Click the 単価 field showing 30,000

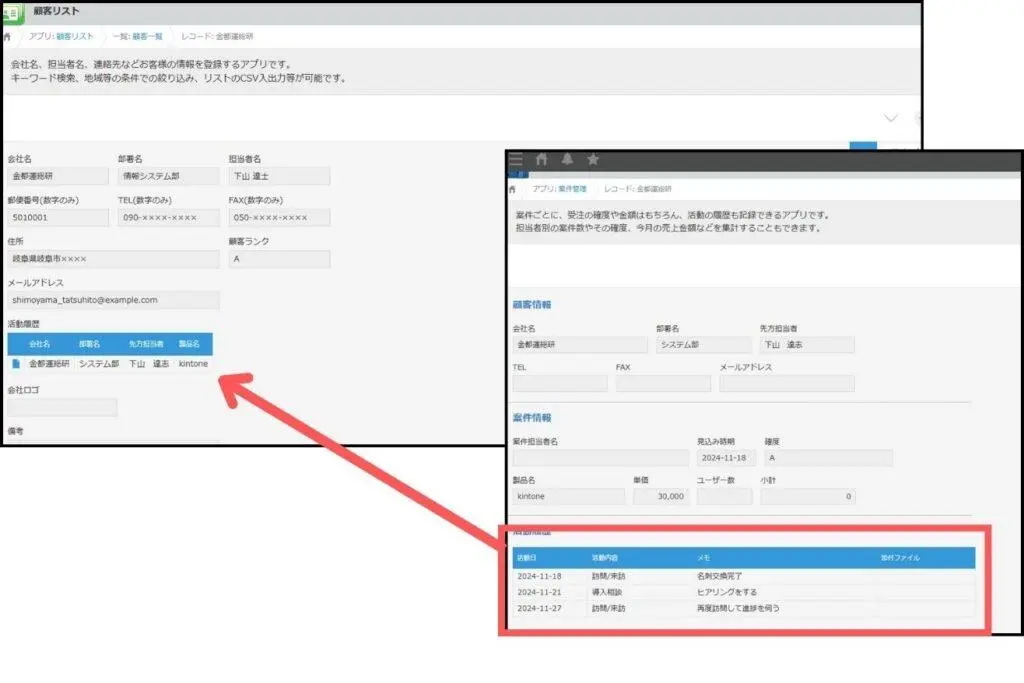coord(661,496)
